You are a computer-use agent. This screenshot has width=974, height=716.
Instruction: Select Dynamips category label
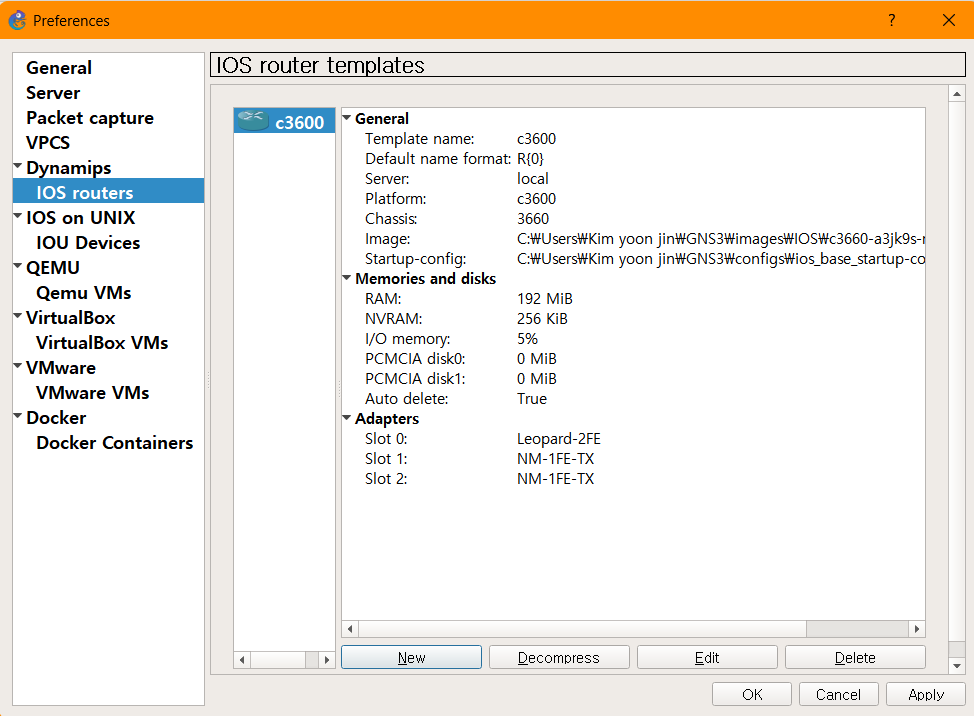pyautogui.click(x=69, y=168)
